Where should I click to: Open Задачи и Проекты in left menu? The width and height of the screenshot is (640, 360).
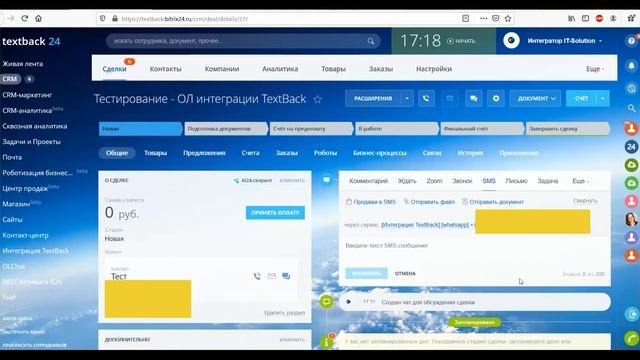pos(31,142)
